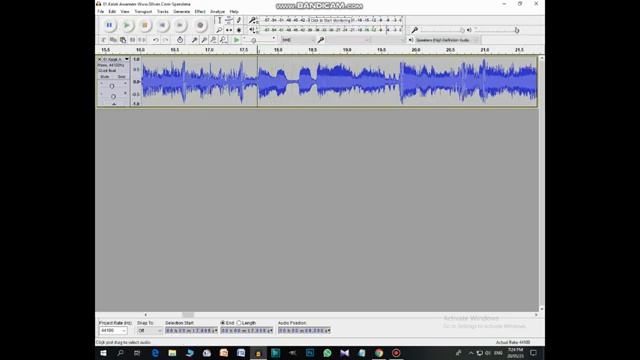The image size is (640, 360).
Task: Open the Analyze menu
Action: 217,11
